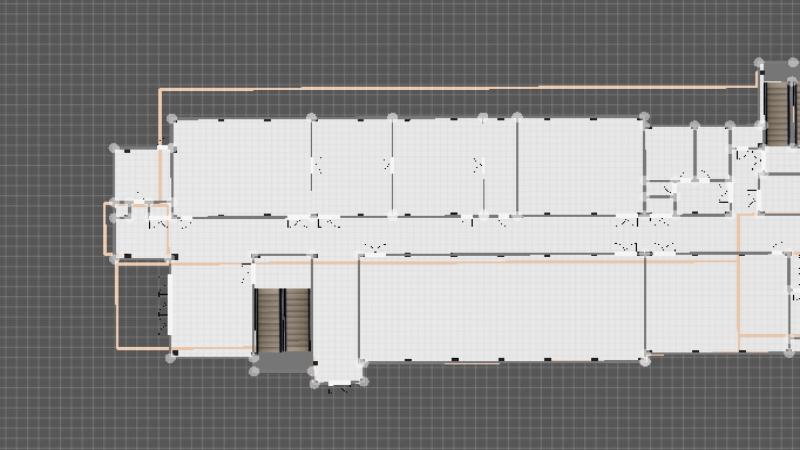Select the fourth top room from the left
Image resolution: width=800 pixels, height=450 pixels.
tap(578, 165)
